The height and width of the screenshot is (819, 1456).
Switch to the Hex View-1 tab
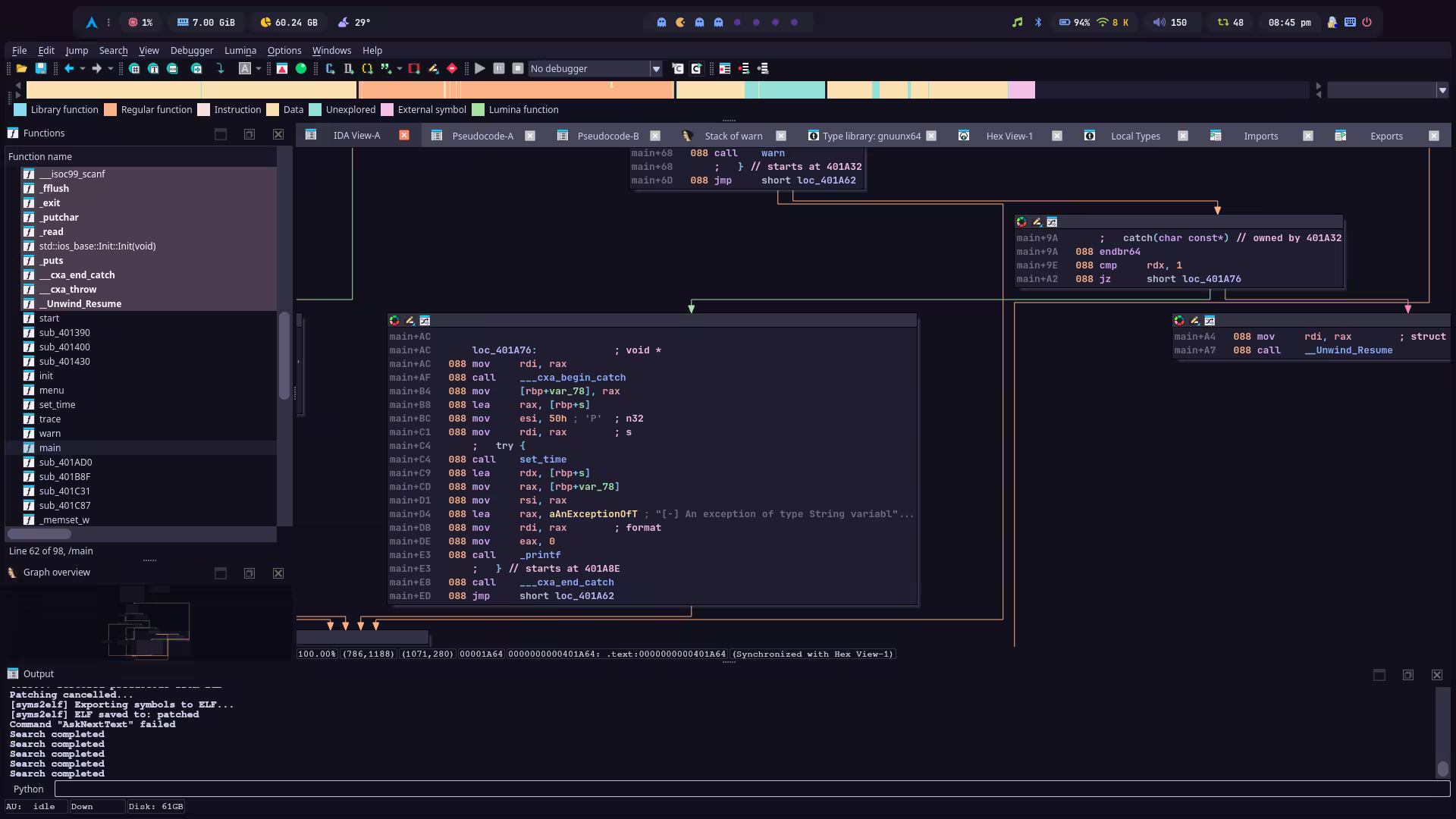1009,136
